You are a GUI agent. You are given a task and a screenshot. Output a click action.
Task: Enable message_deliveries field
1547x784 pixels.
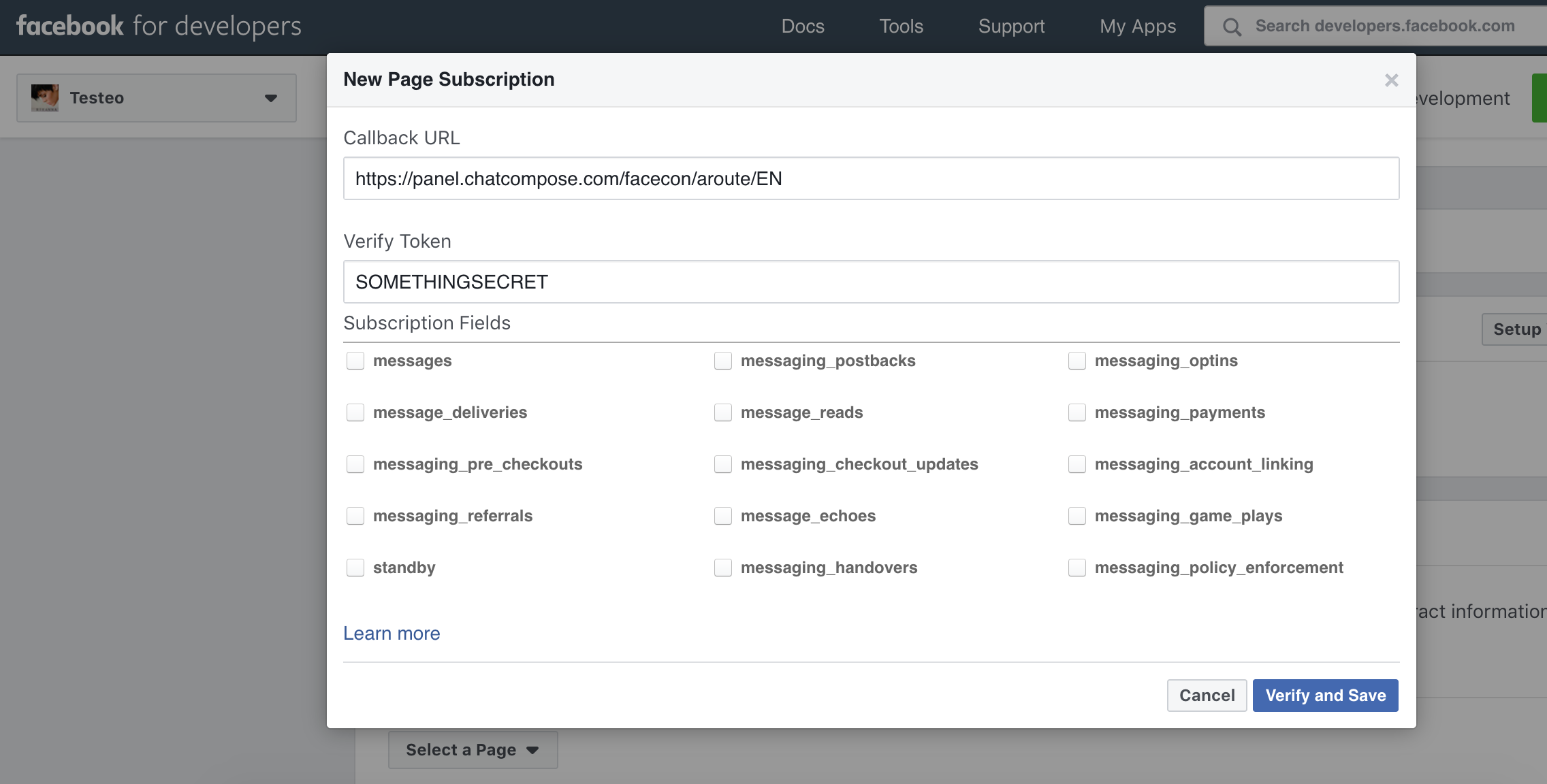click(355, 412)
